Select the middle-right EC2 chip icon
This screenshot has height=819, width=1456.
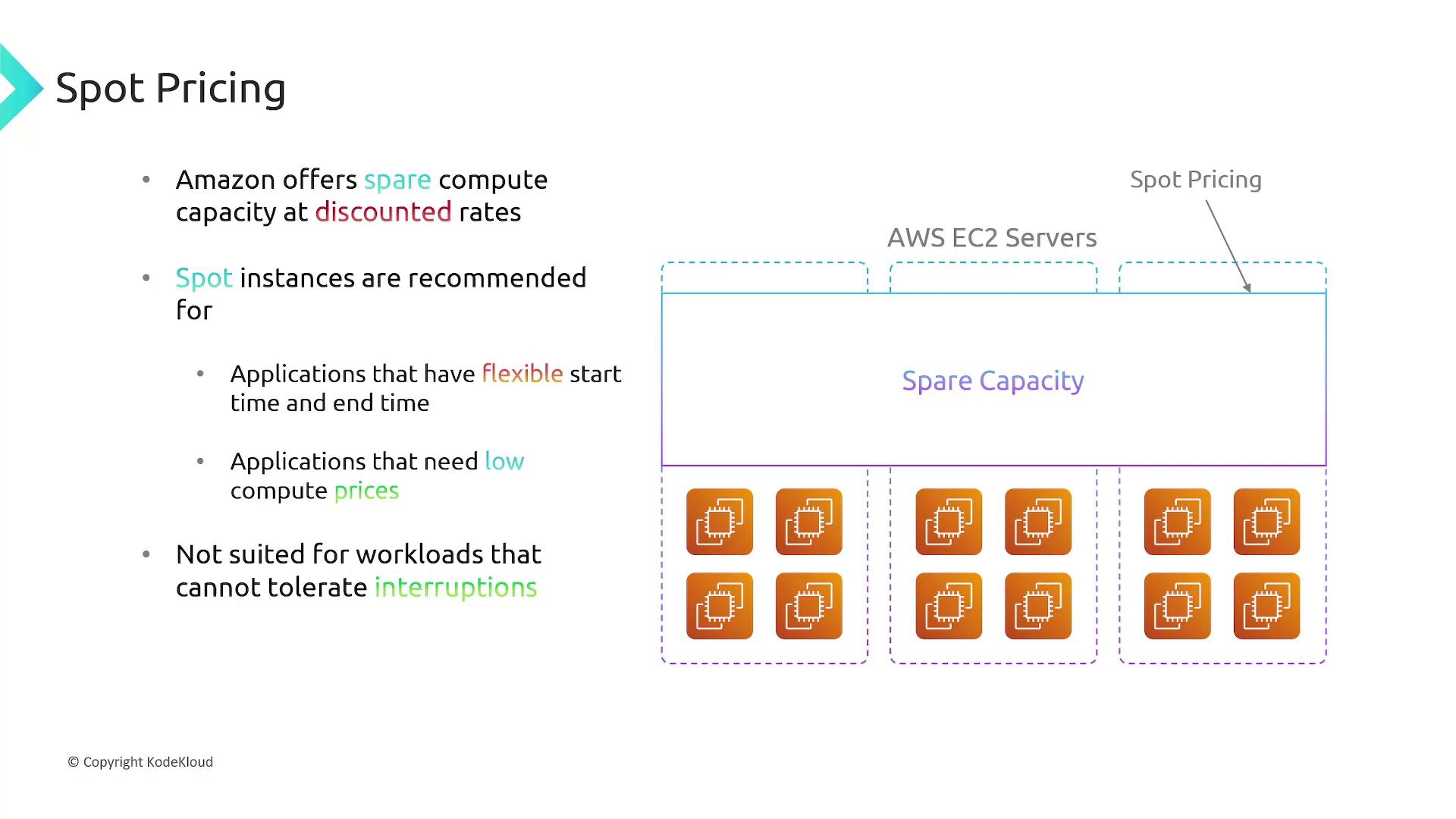click(1038, 521)
